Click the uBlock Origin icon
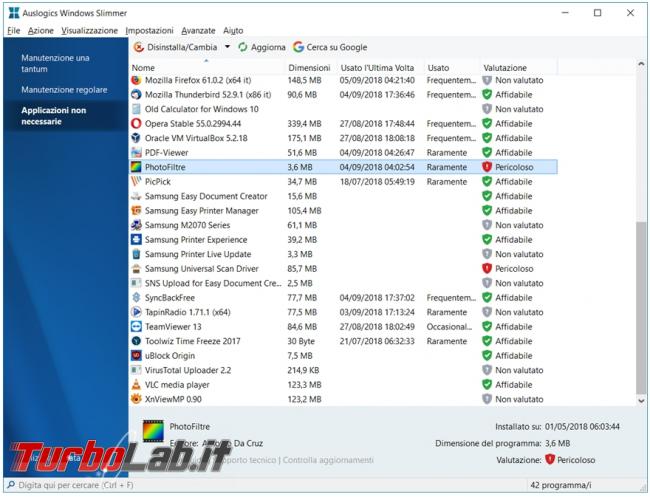The image size is (650, 497). (136, 356)
